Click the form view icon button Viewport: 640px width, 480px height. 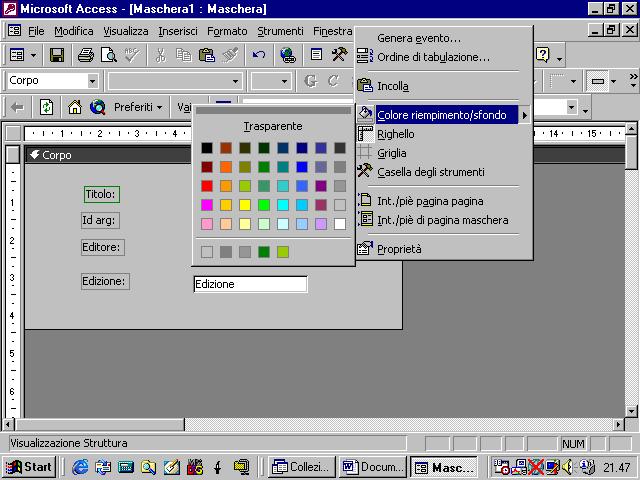click(17, 55)
